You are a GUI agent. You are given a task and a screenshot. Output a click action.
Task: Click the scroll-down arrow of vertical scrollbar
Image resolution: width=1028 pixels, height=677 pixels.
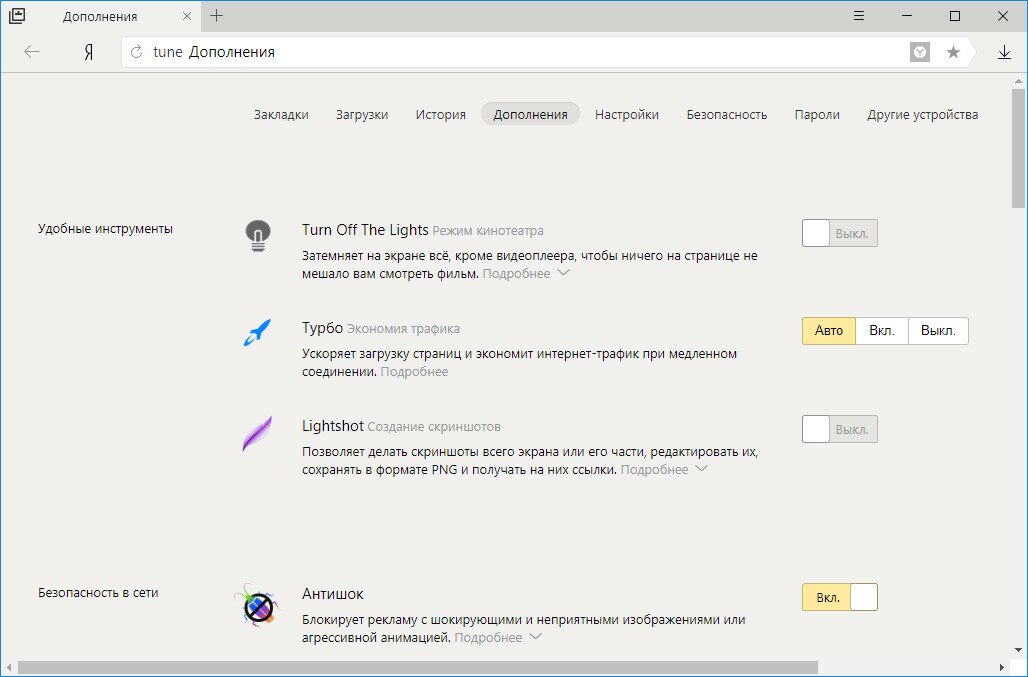tap(1018, 650)
